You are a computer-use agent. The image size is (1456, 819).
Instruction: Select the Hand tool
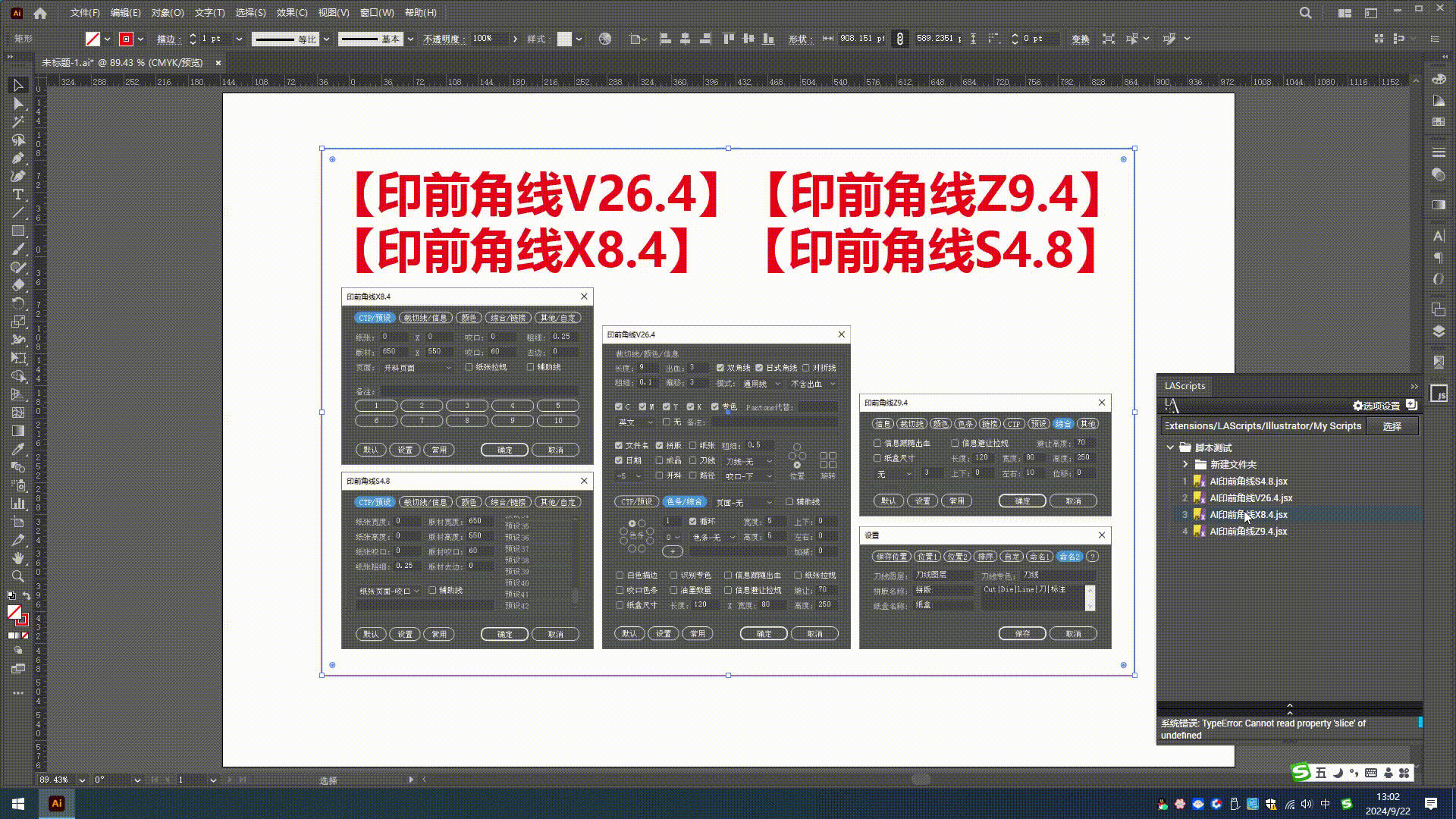coord(18,558)
